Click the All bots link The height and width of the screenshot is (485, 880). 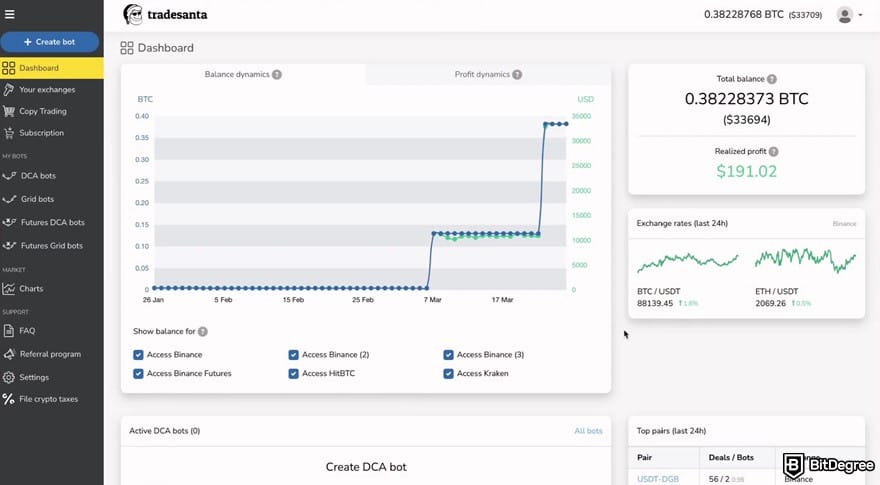click(588, 431)
